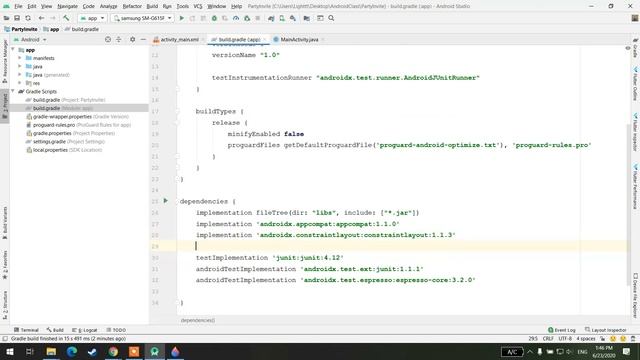Select local.properties file
The image size is (640, 360).
tap(64, 150)
